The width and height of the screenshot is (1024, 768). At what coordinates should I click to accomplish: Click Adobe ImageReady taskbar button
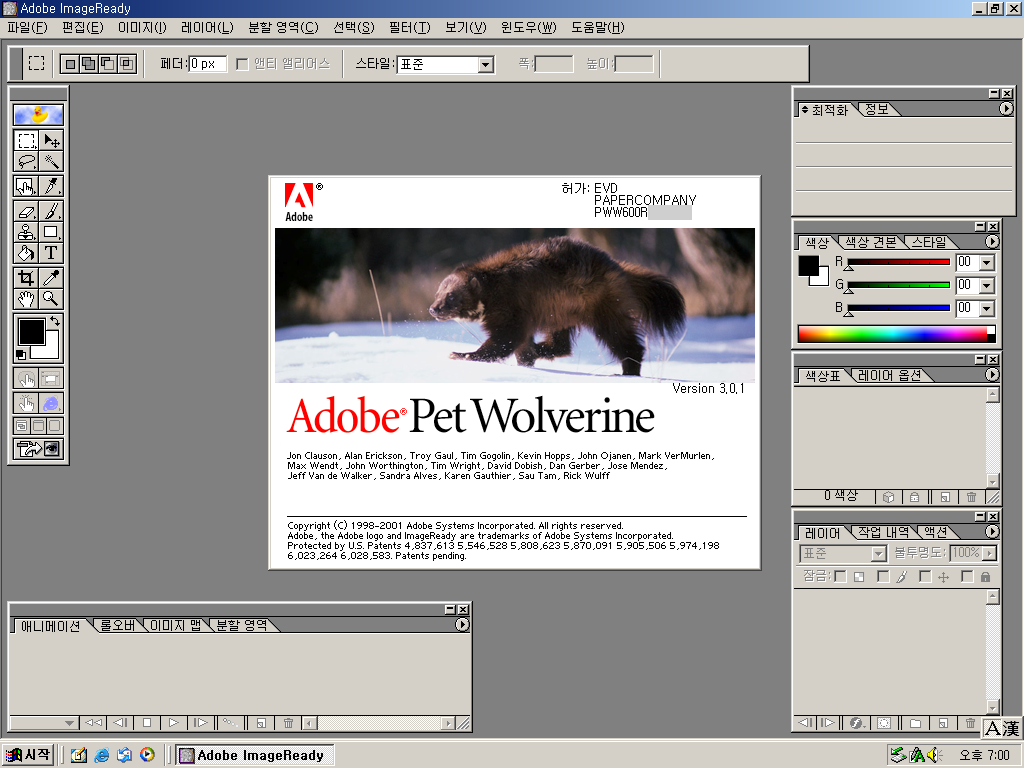pyautogui.click(x=255, y=755)
